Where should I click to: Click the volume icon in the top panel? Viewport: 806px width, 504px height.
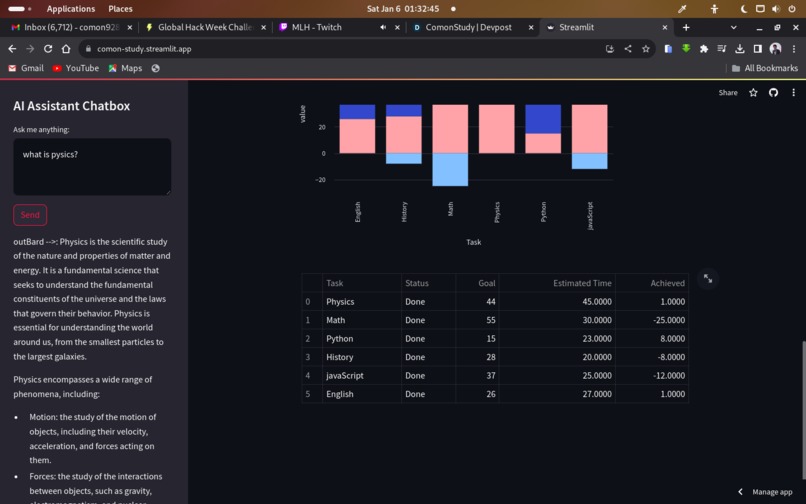tap(776, 9)
